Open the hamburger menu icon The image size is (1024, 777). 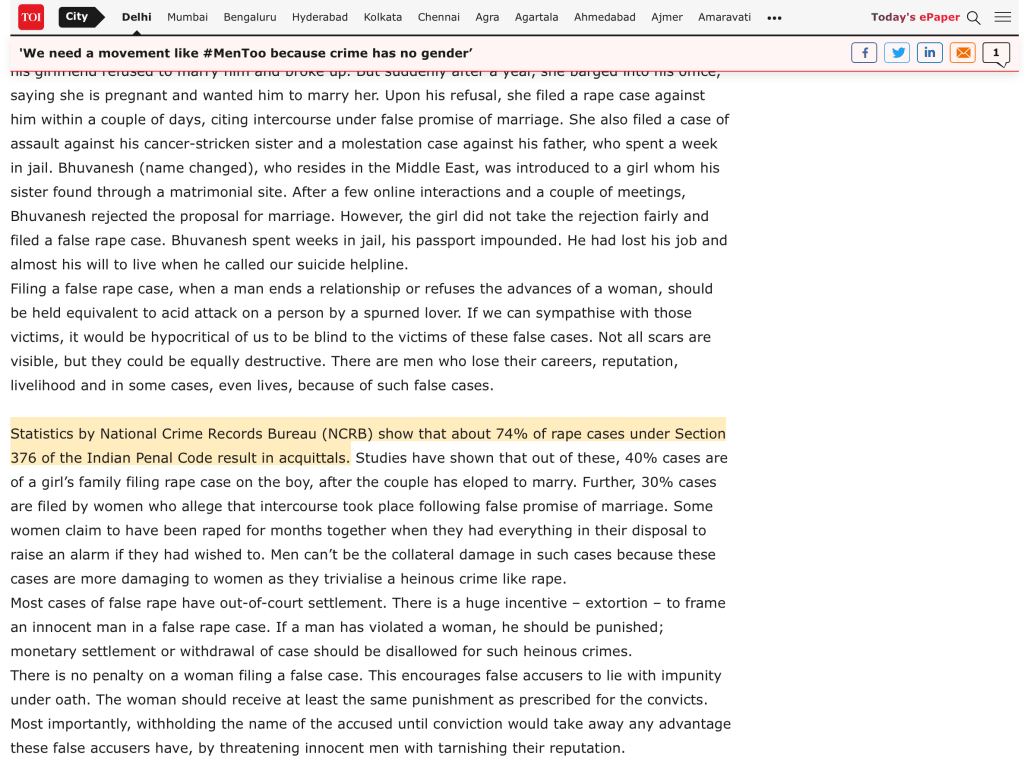(x=1003, y=17)
